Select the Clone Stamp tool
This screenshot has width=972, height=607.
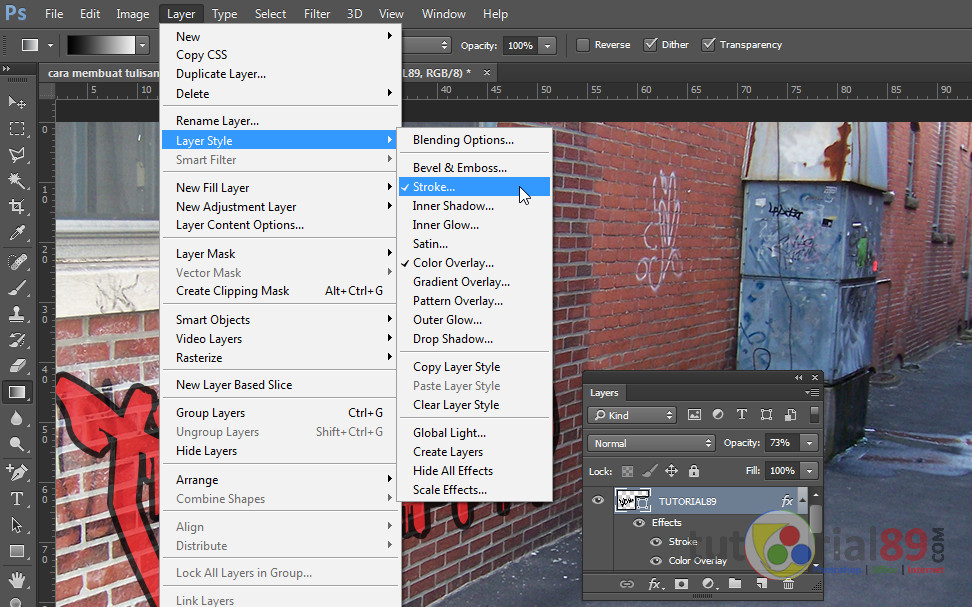[17, 314]
